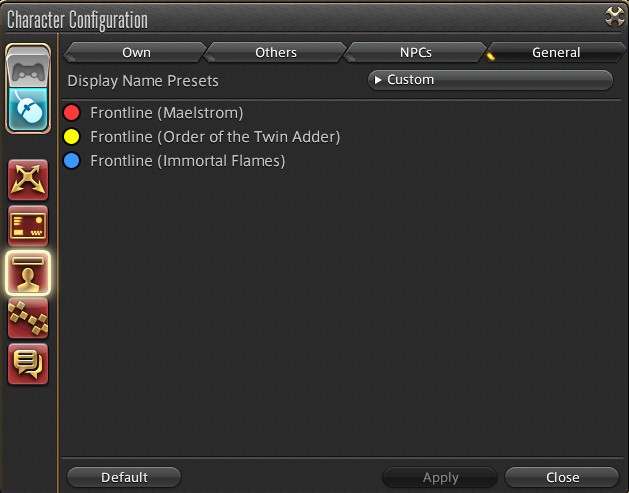Open Display Name Settings person icon
629x493 pixels.
click(x=28, y=273)
